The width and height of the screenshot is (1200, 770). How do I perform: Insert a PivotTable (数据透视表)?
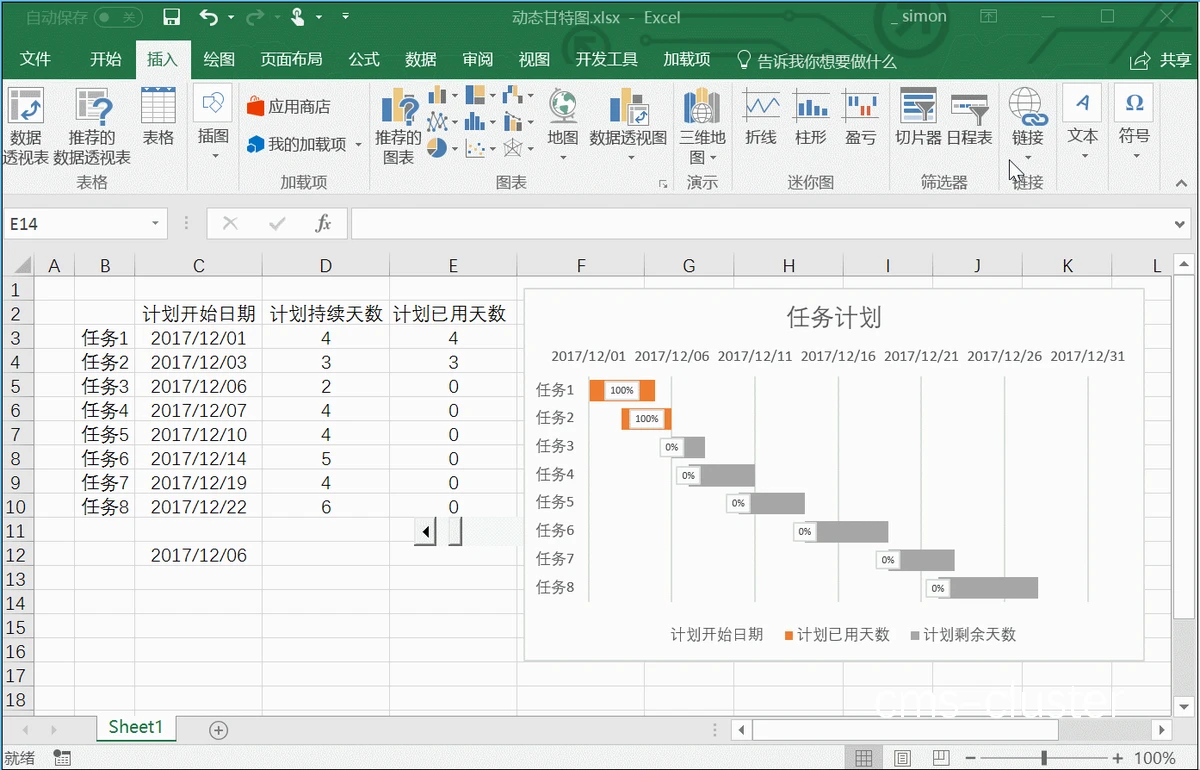(x=26, y=127)
